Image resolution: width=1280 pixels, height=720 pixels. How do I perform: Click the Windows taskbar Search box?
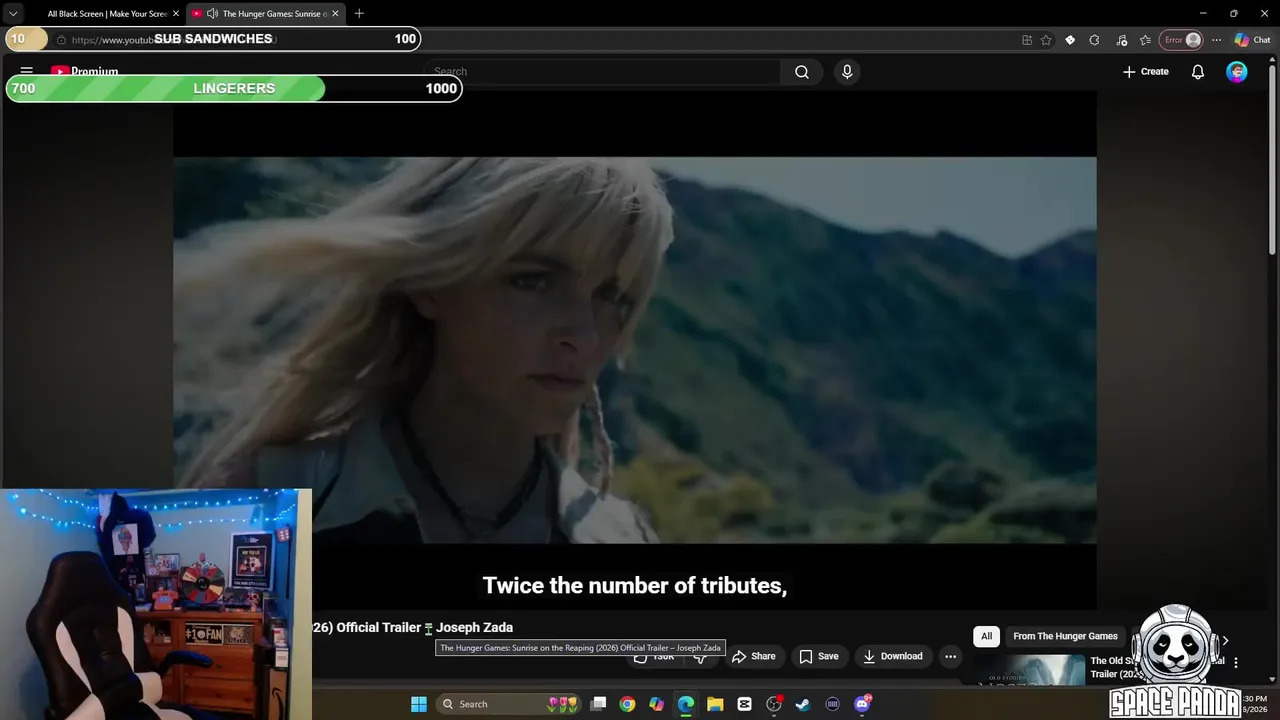[x=507, y=704]
